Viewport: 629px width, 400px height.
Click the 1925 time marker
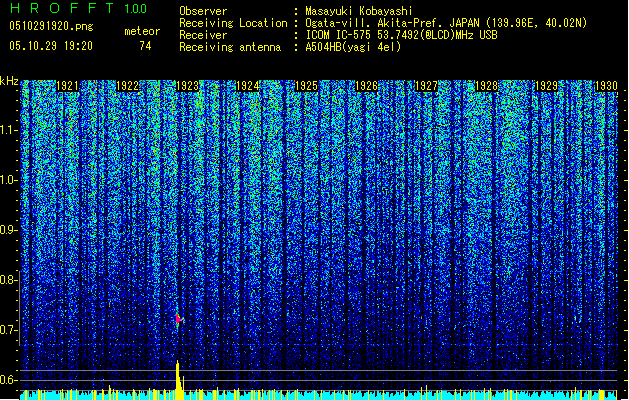click(307, 86)
